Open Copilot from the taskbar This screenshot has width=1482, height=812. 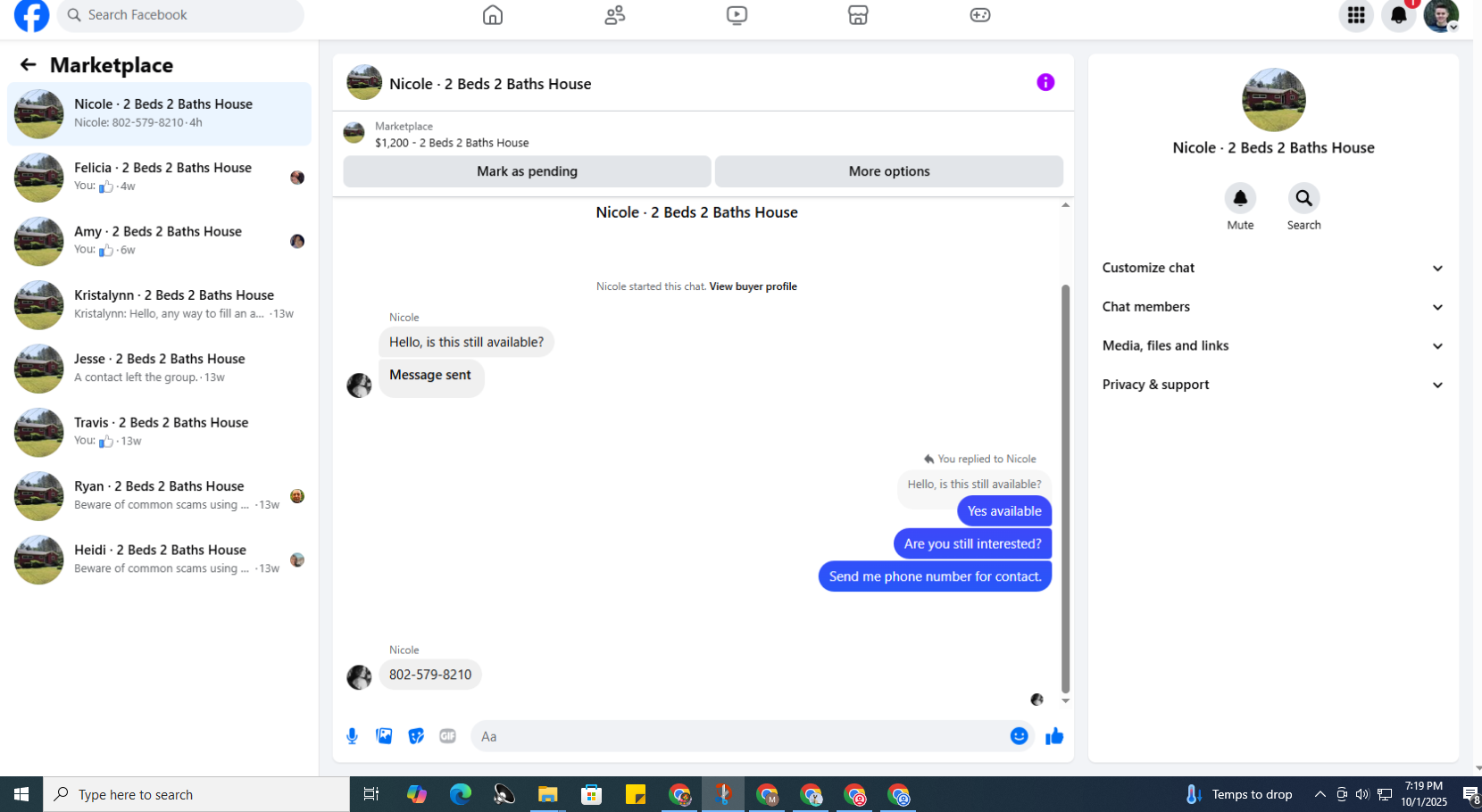(x=416, y=794)
